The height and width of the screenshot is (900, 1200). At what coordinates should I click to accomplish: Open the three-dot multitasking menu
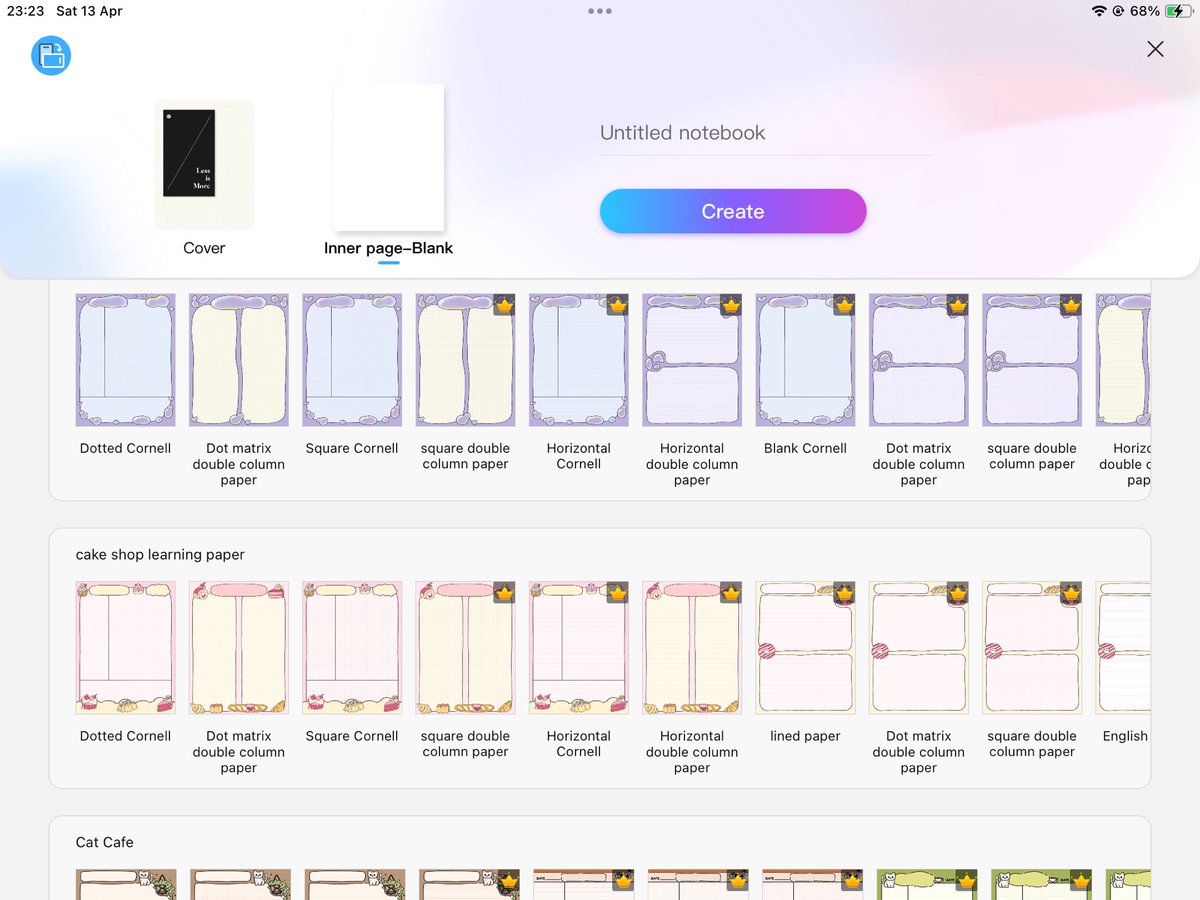(x=600, y=11)
